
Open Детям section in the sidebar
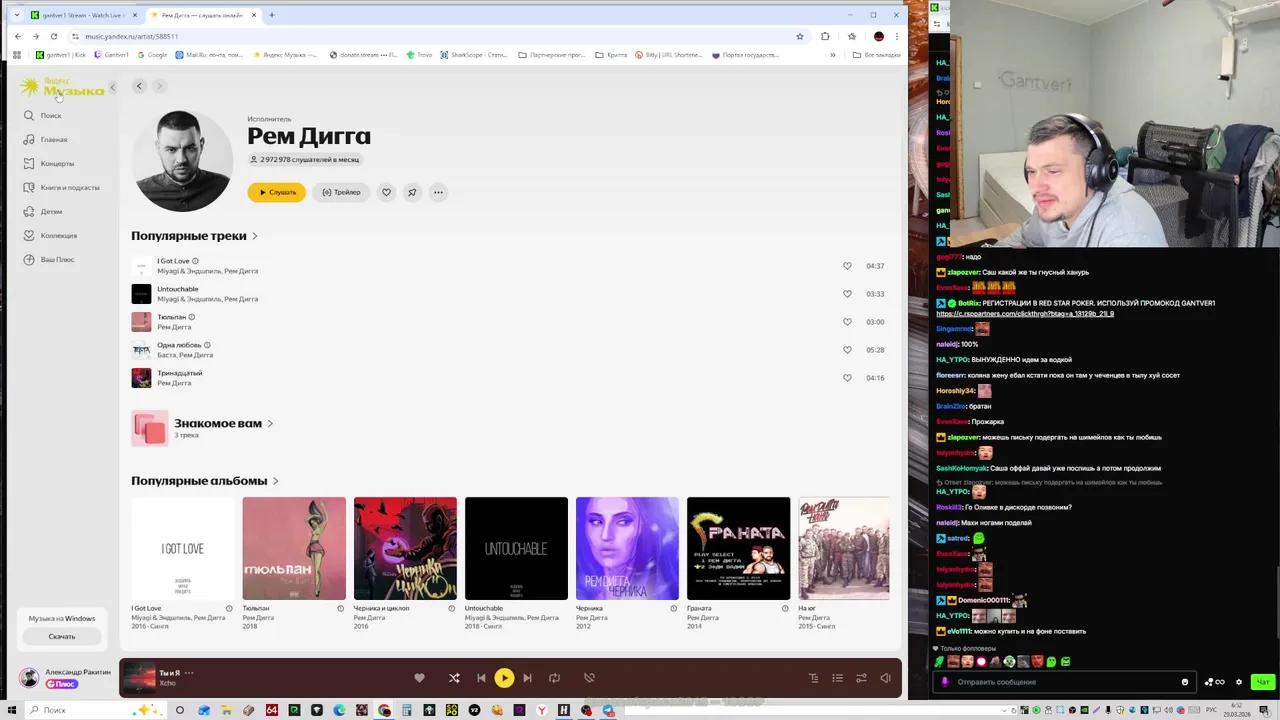(x=43, y=212)
